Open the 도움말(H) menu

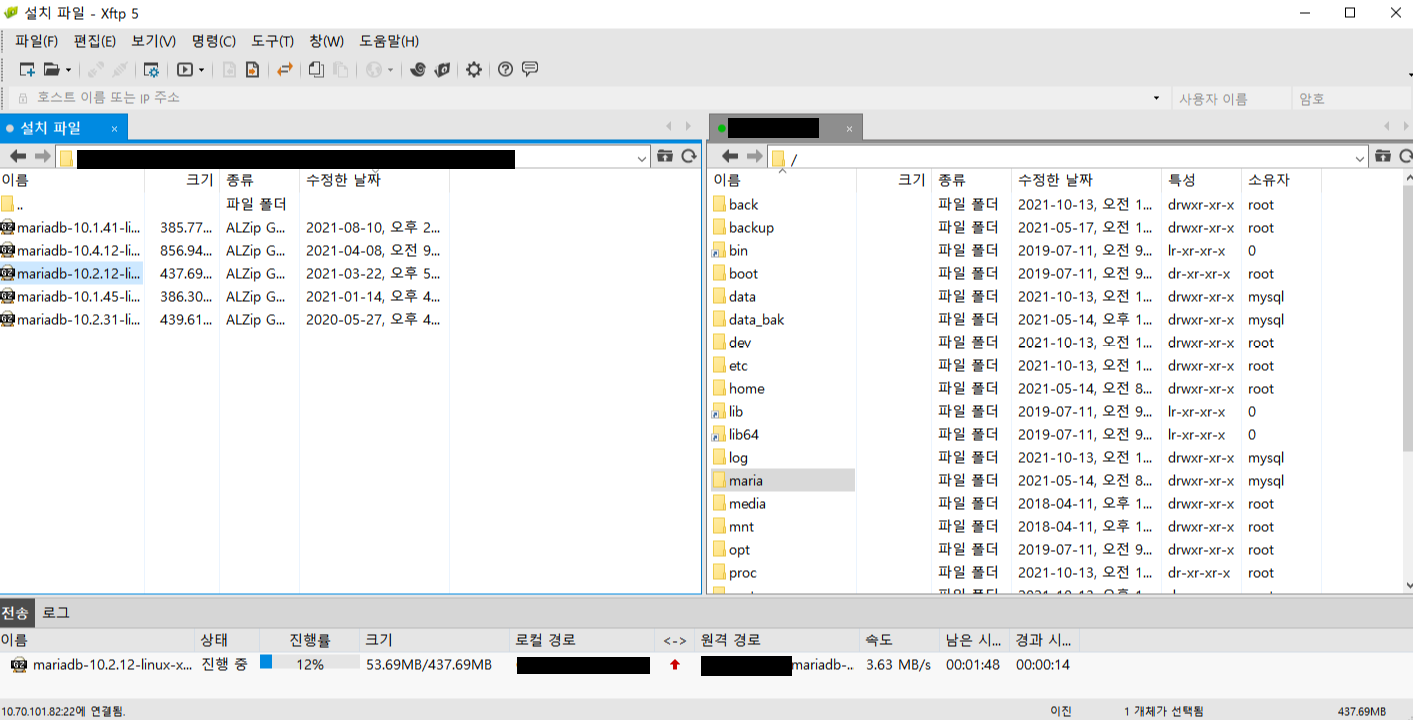pyautogui.click(x=389, y=41)
